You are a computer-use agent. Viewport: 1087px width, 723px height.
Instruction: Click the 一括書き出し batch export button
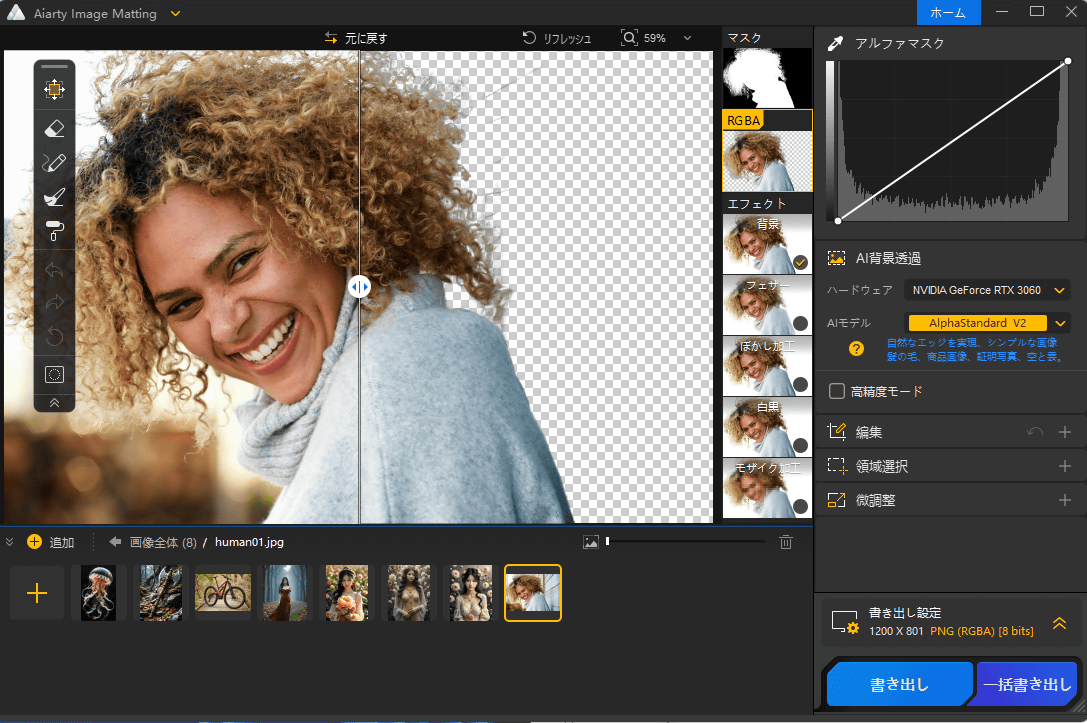click(x=1027, y=685)
